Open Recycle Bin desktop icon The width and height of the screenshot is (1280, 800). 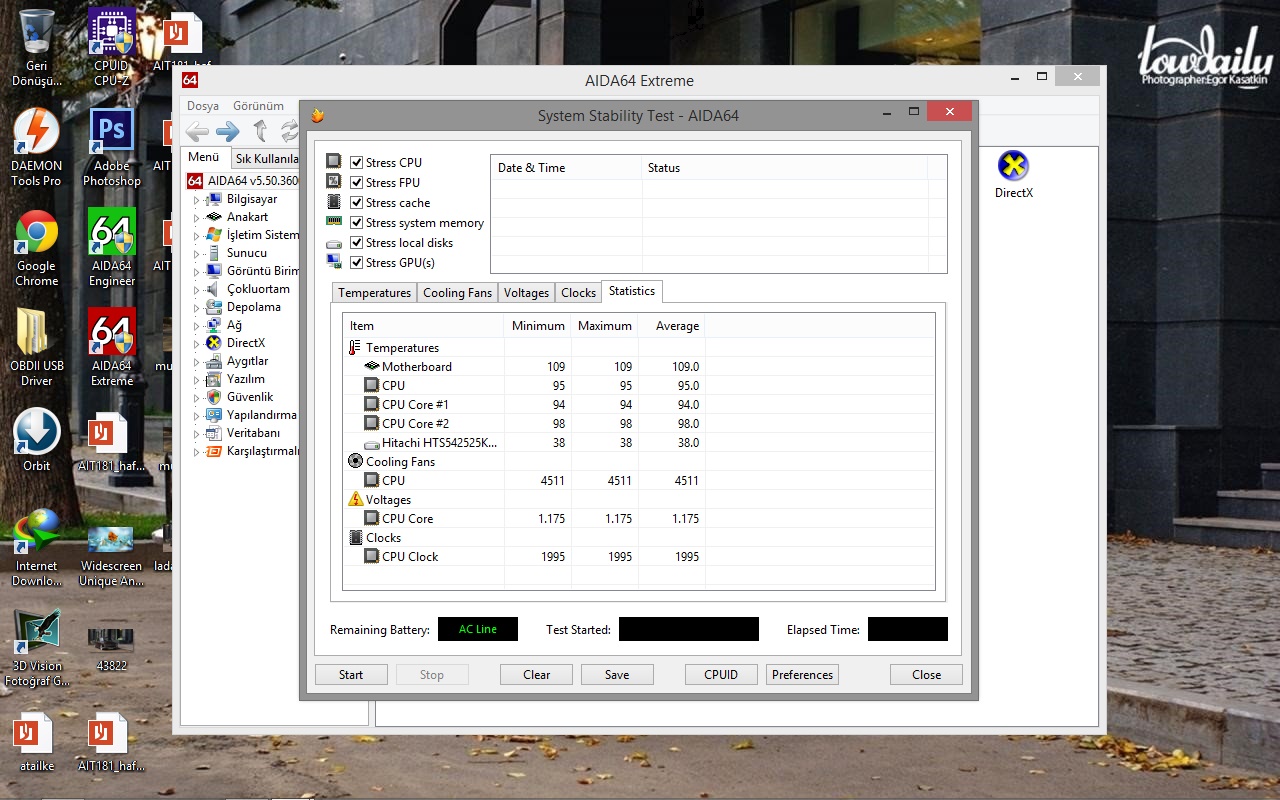point(37,48)
